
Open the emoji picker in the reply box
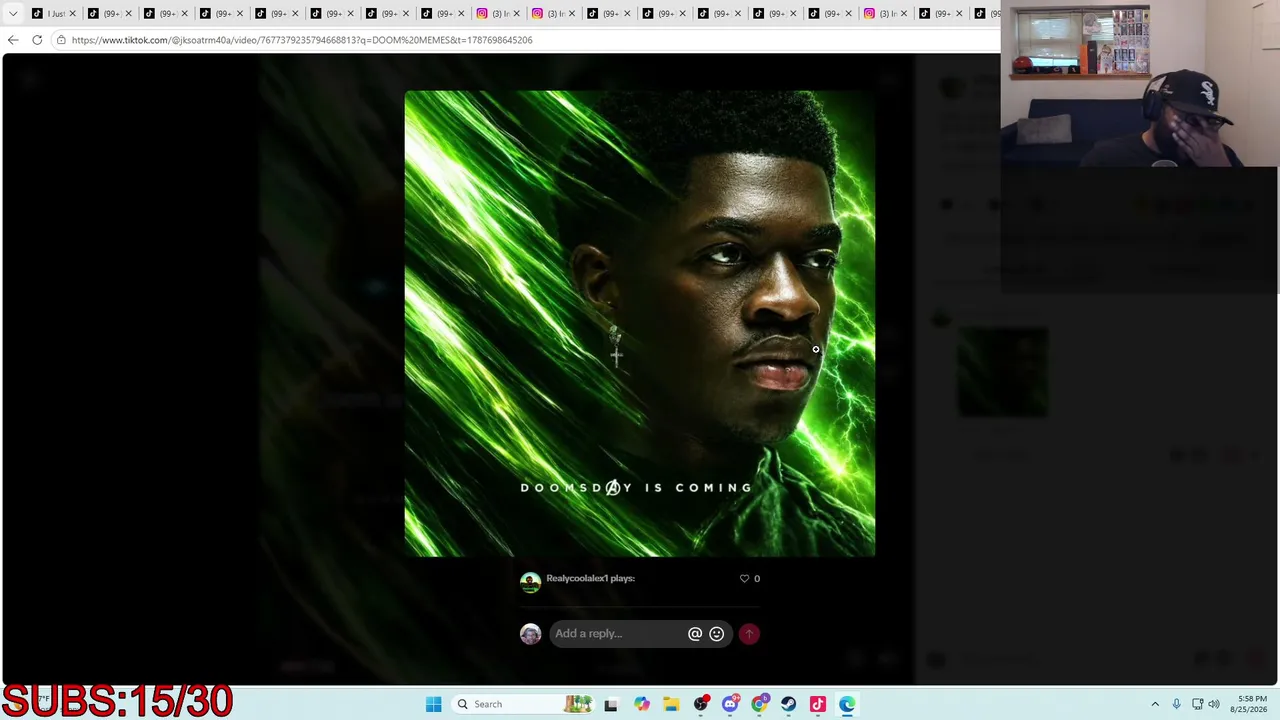click(716, 633)
